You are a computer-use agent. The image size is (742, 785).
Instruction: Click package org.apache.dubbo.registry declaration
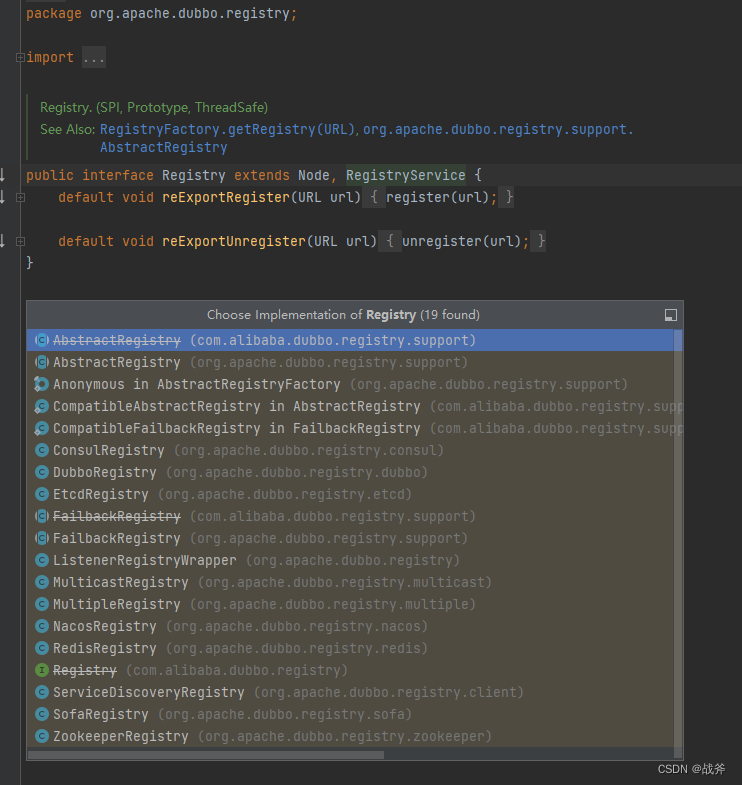[161, 14]
